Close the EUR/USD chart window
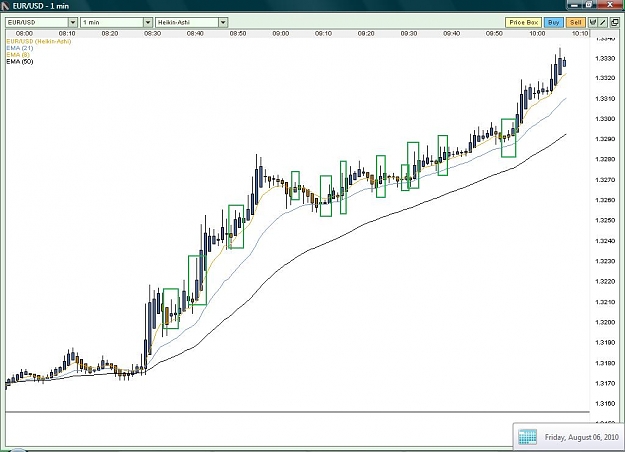This screenshot has height=452, width=625. tap(610, 4)
